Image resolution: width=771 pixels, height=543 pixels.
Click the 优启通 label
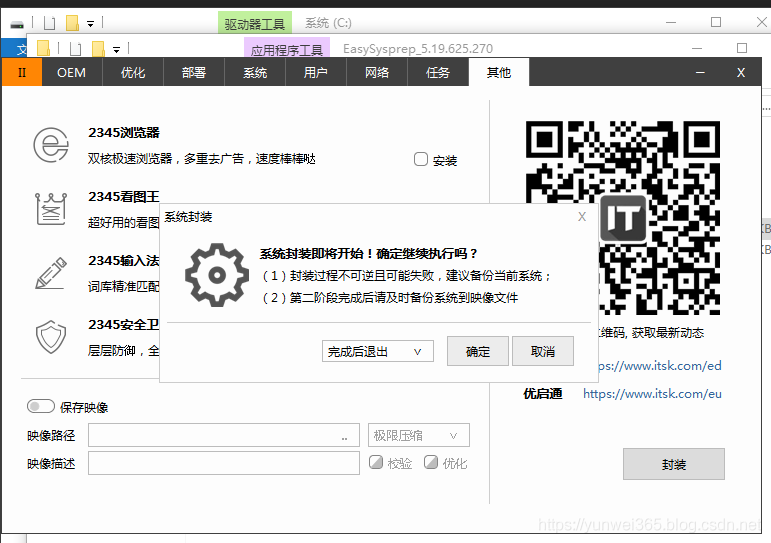[x=542, y=393]
